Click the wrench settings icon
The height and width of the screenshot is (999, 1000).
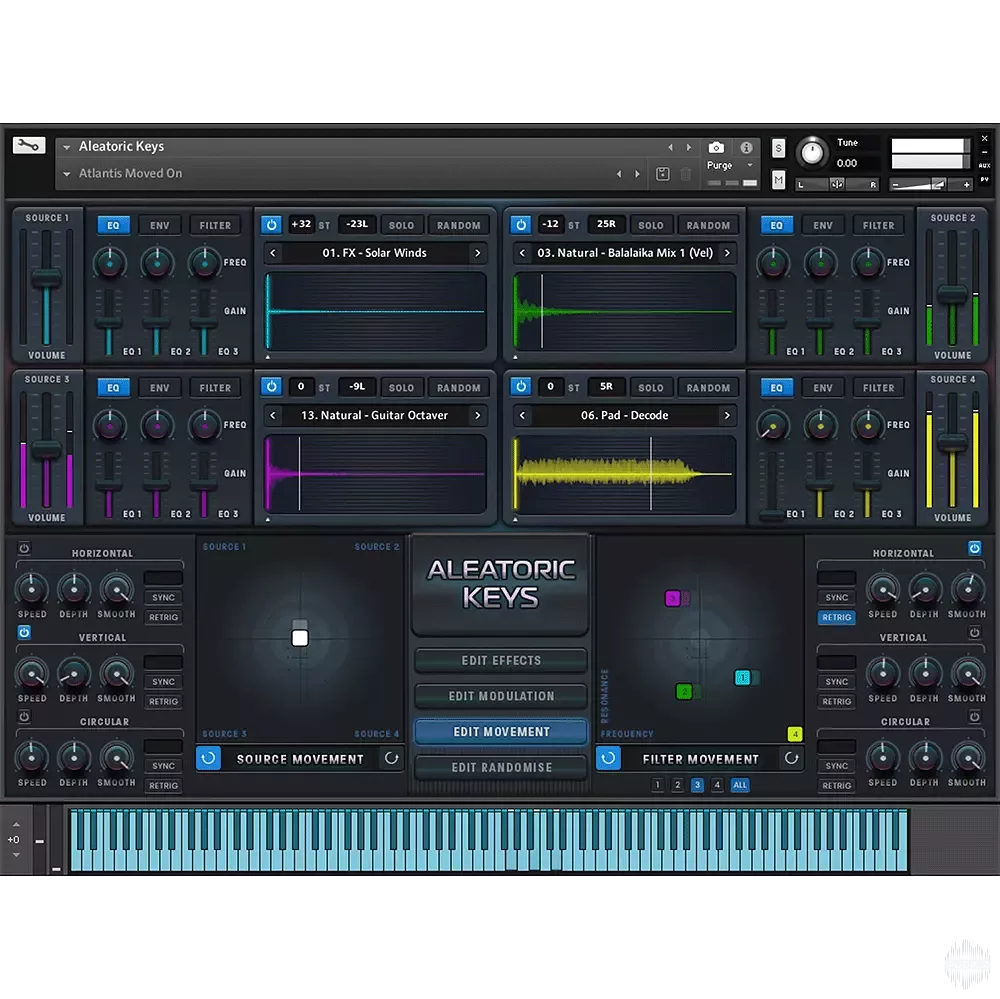pos(29,146)
